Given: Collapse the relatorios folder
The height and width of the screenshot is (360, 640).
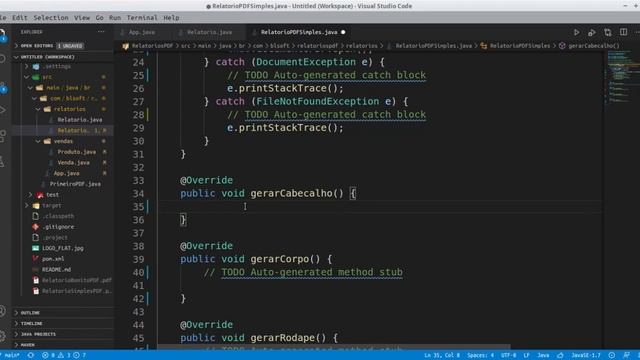Looking at the screenshot, I should [69, 109].
